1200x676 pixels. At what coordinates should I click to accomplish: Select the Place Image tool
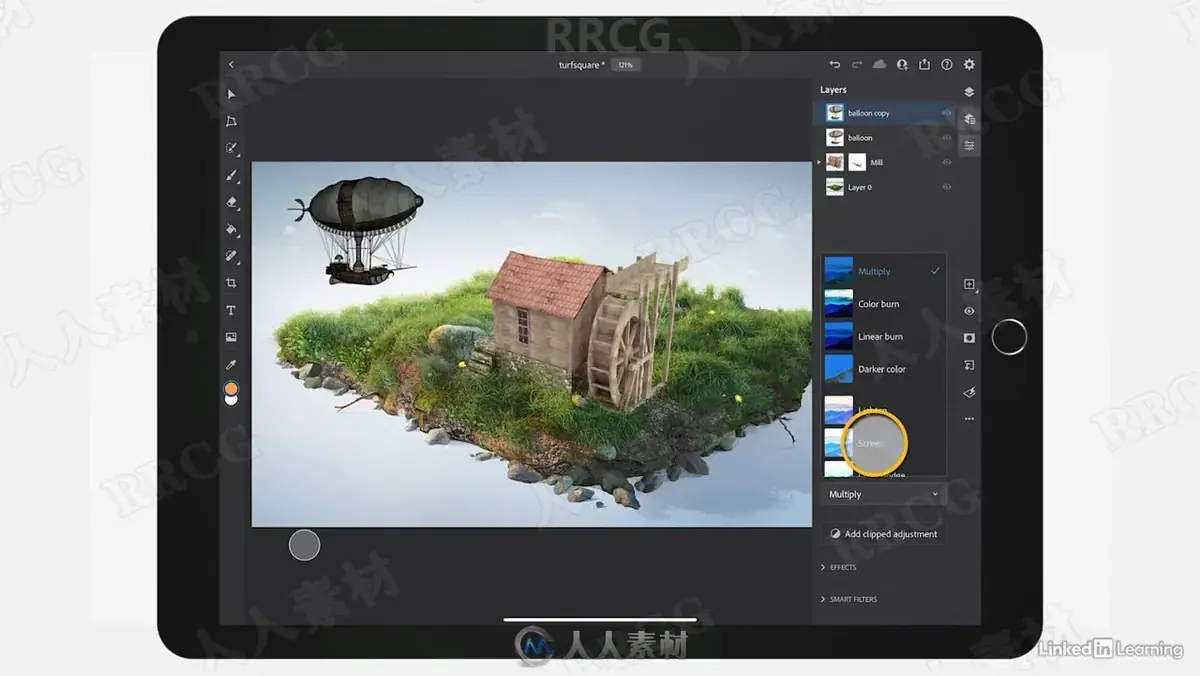231,337
